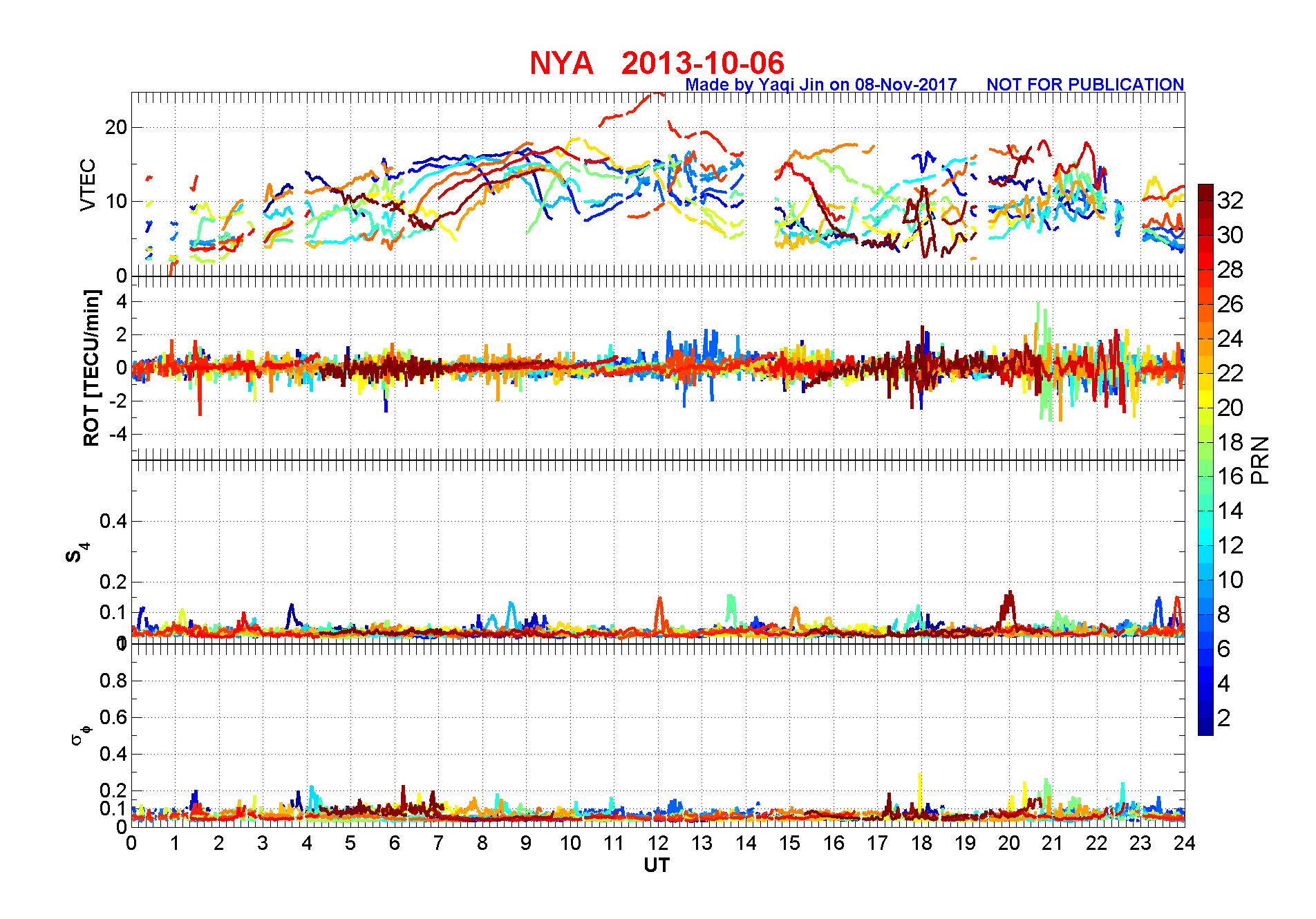Click x-axis tick label 24
The width and height of the screenshot is (1316, 919).
coord(1185,843)
